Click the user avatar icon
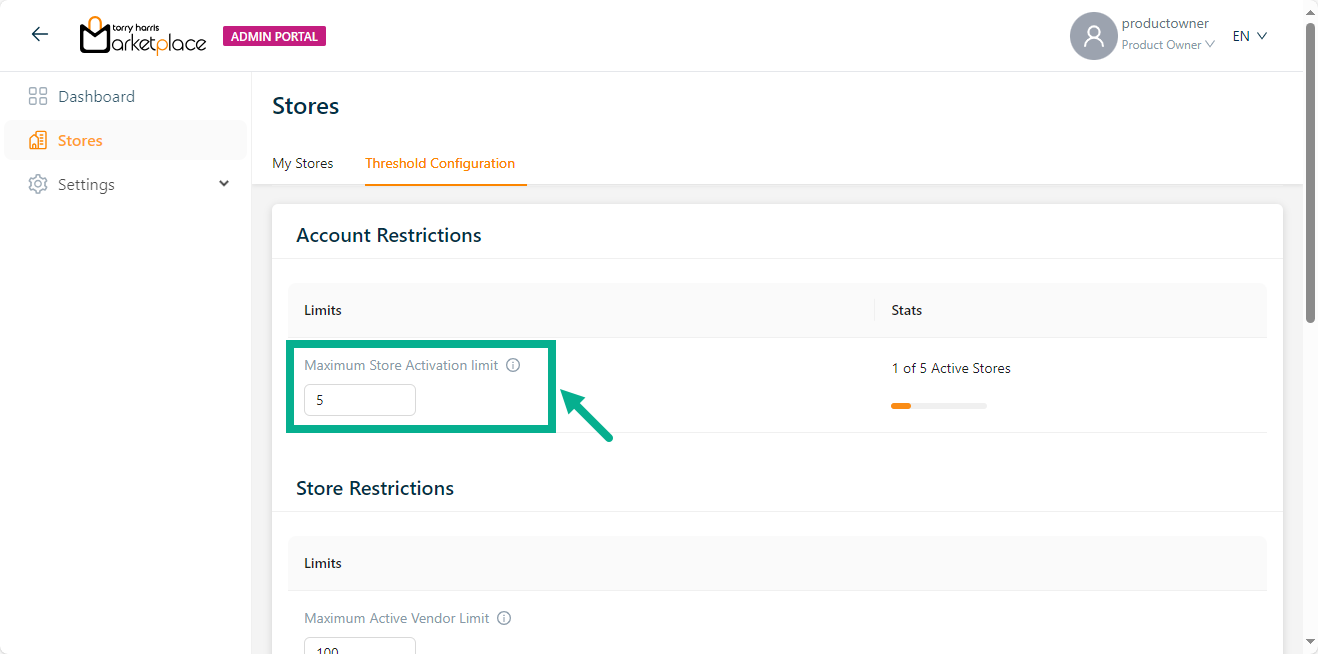The height and width of the screenshot is (654, 1318). (1093, 36)
